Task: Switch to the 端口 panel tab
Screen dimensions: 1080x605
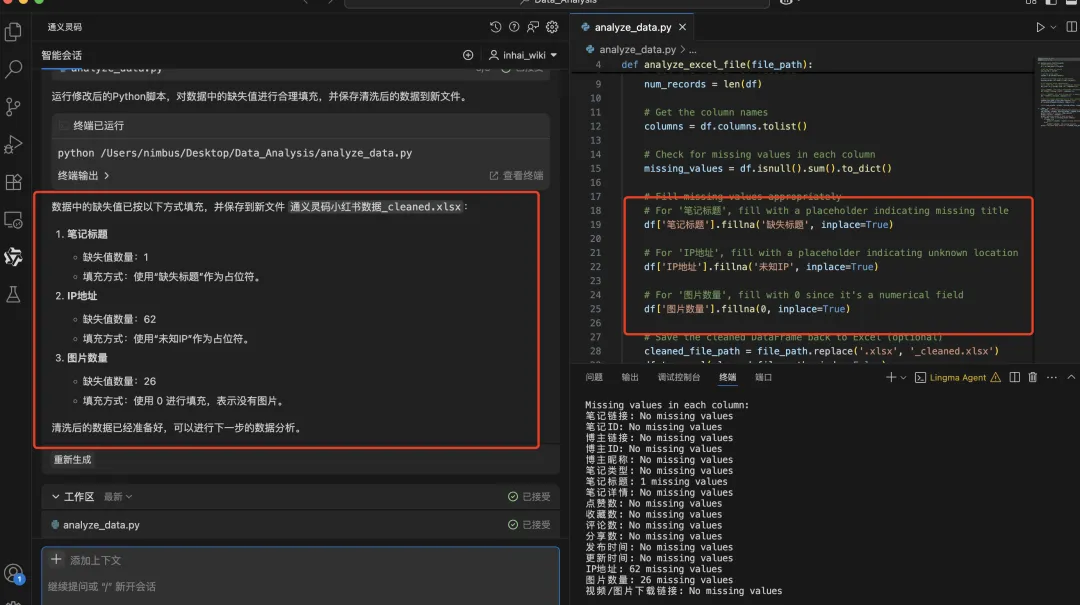Action: click(763, 377)
